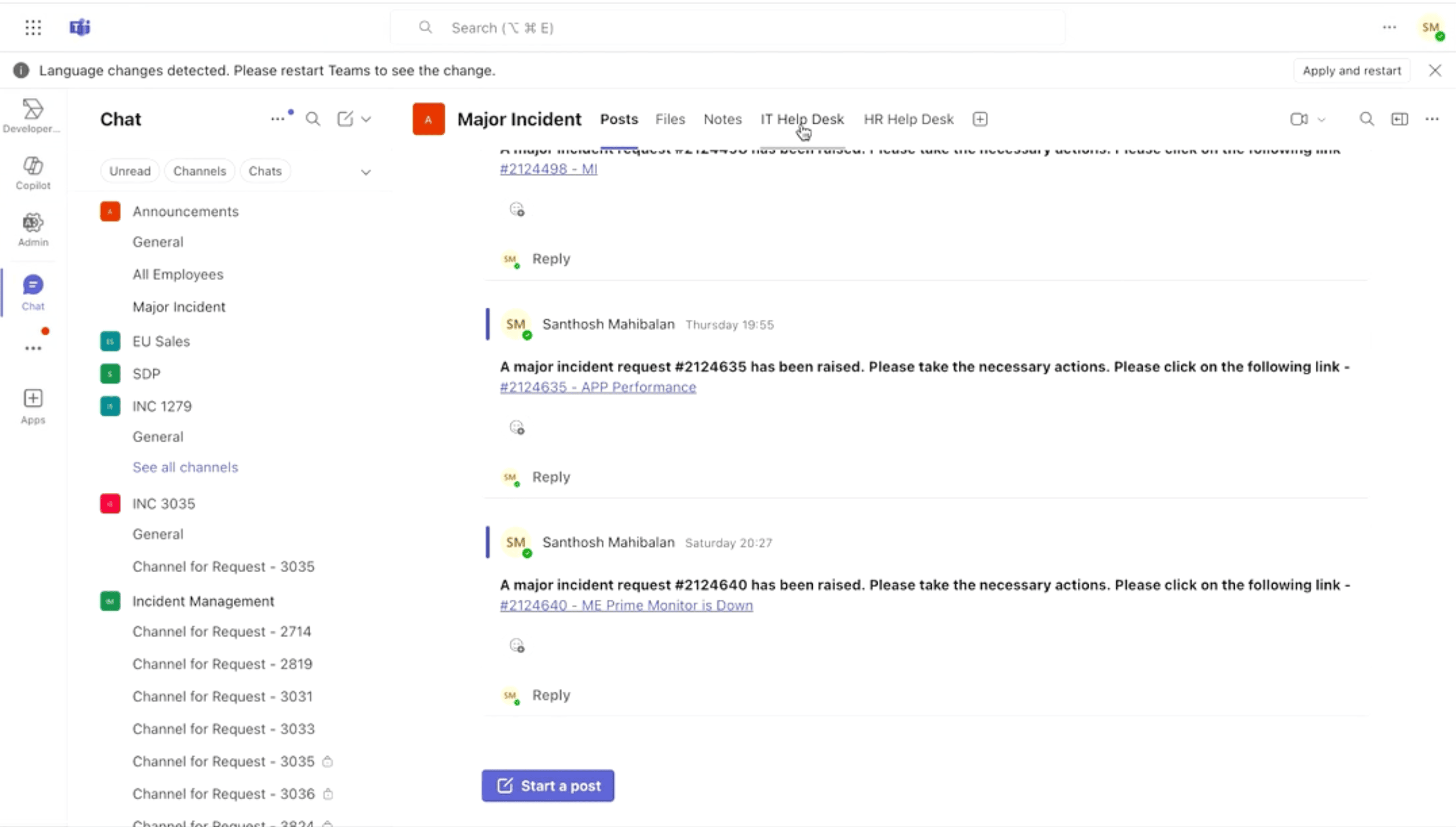Screen dimensions: 1456x827
Task: Open link #2124640 - ME Prime Monitor is Down
Action: (x=626, y=605)
